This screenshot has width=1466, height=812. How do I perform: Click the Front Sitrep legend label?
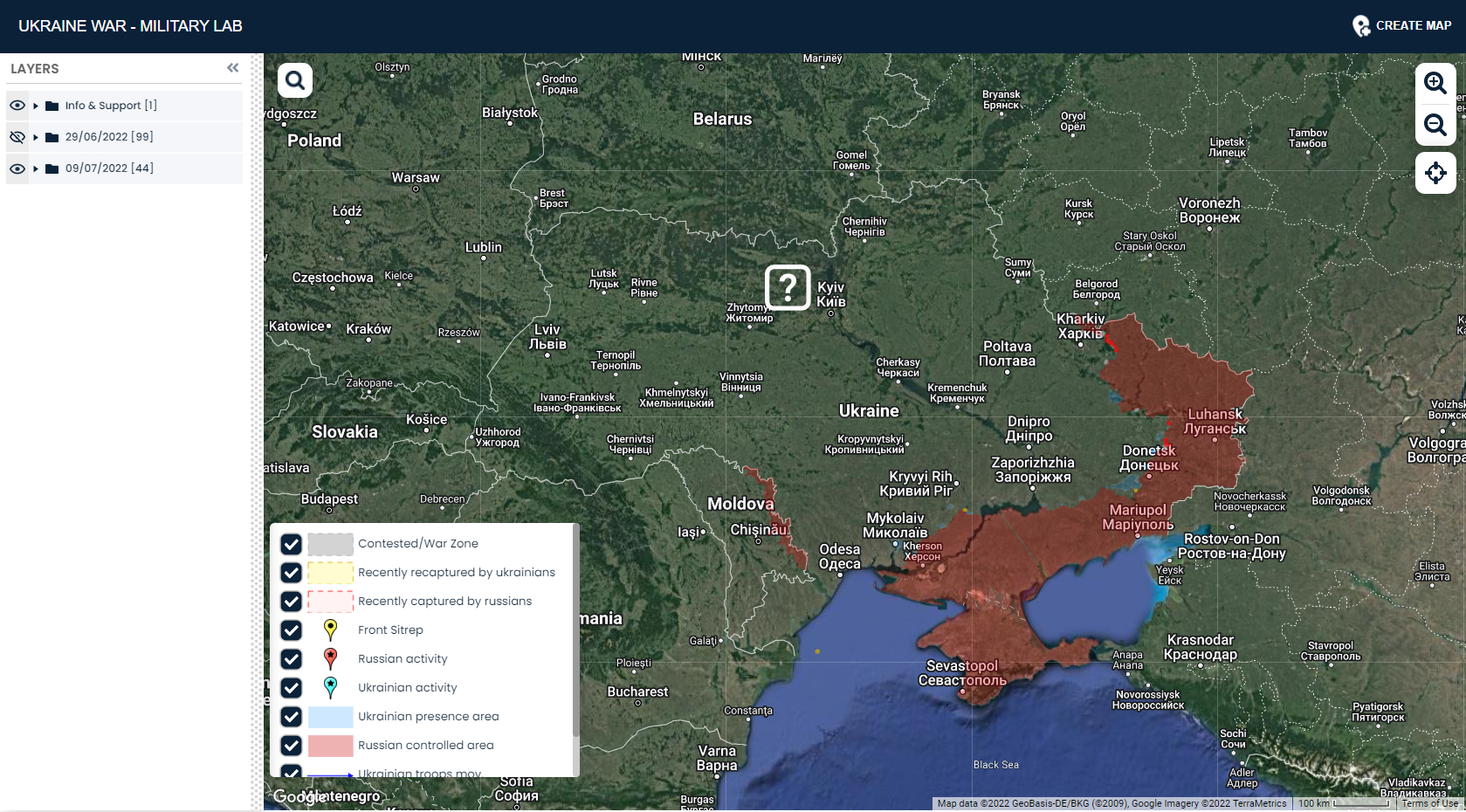pos(390,630)
